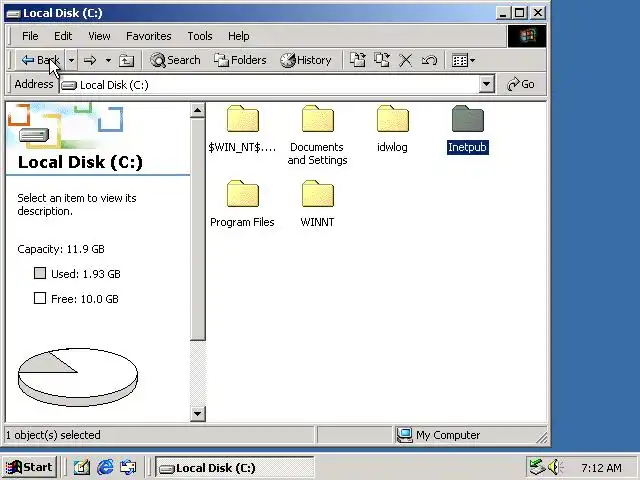The height and width of the screenshot is (480, 640).
Task: Open the View menu
Action: (x=99, y=36)
